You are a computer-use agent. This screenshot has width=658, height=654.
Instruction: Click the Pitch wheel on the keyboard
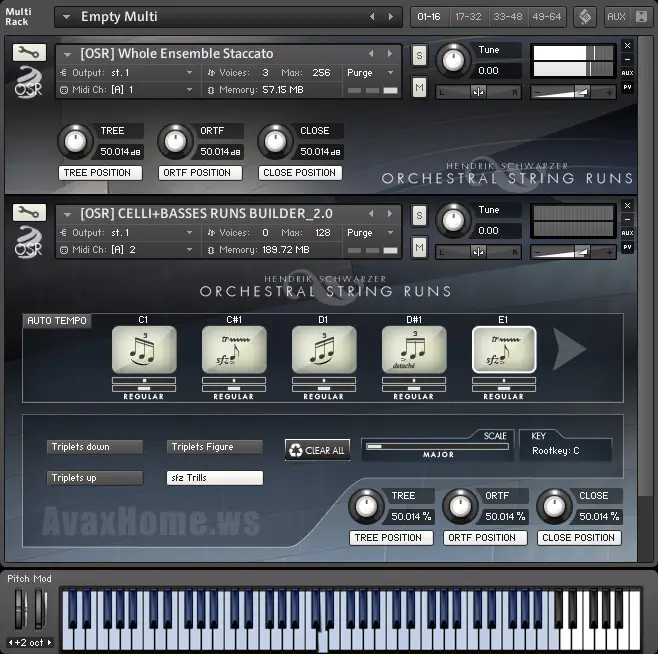point(19,608)
